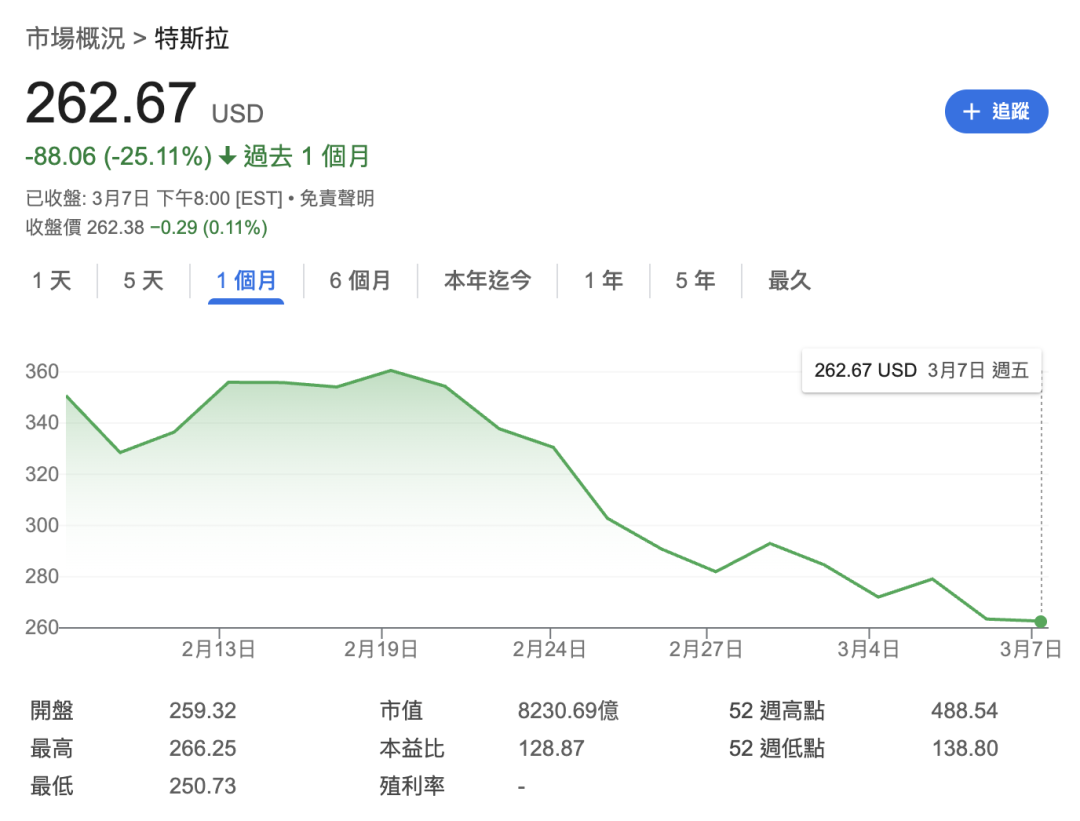Click the 52-week high value 488.54
Viewport: 1080px width, 821px height.
click(x=964, y=710)
